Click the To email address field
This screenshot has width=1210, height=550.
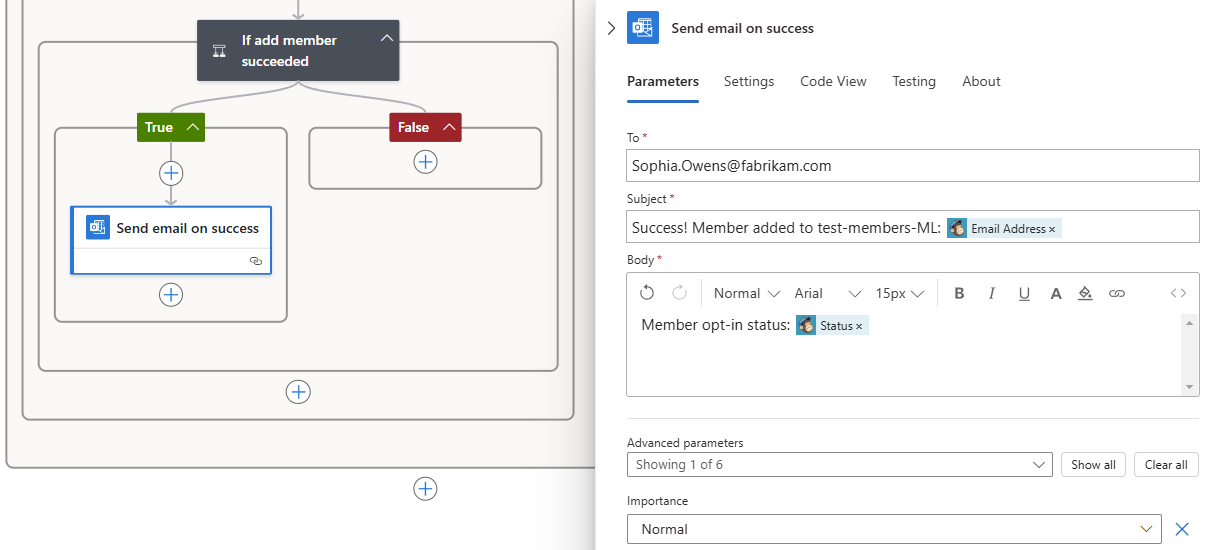tap(912, 166)
